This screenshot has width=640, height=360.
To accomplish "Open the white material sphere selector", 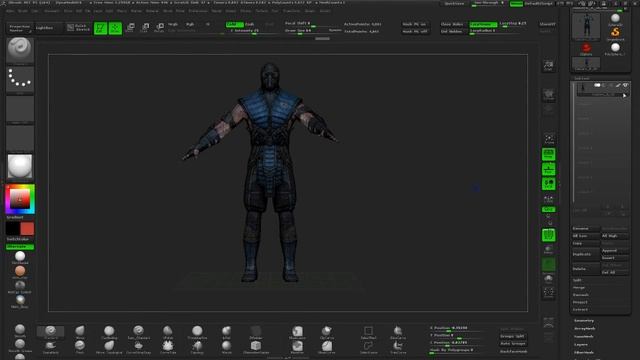I will (x=20, y=167).
